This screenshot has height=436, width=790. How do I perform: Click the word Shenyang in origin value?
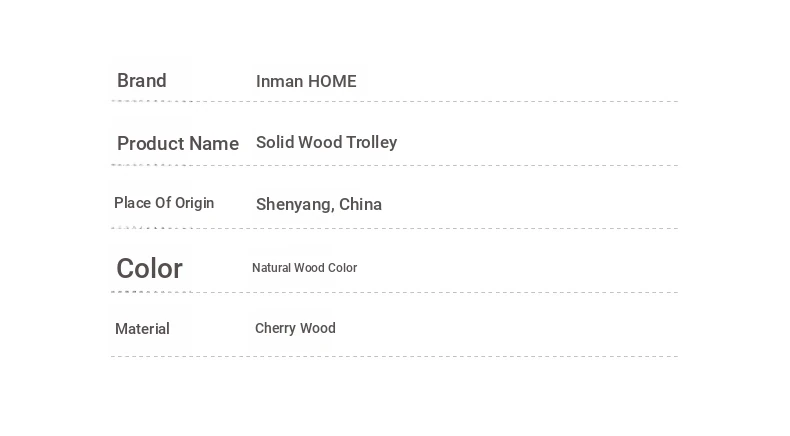pos(295,205)
